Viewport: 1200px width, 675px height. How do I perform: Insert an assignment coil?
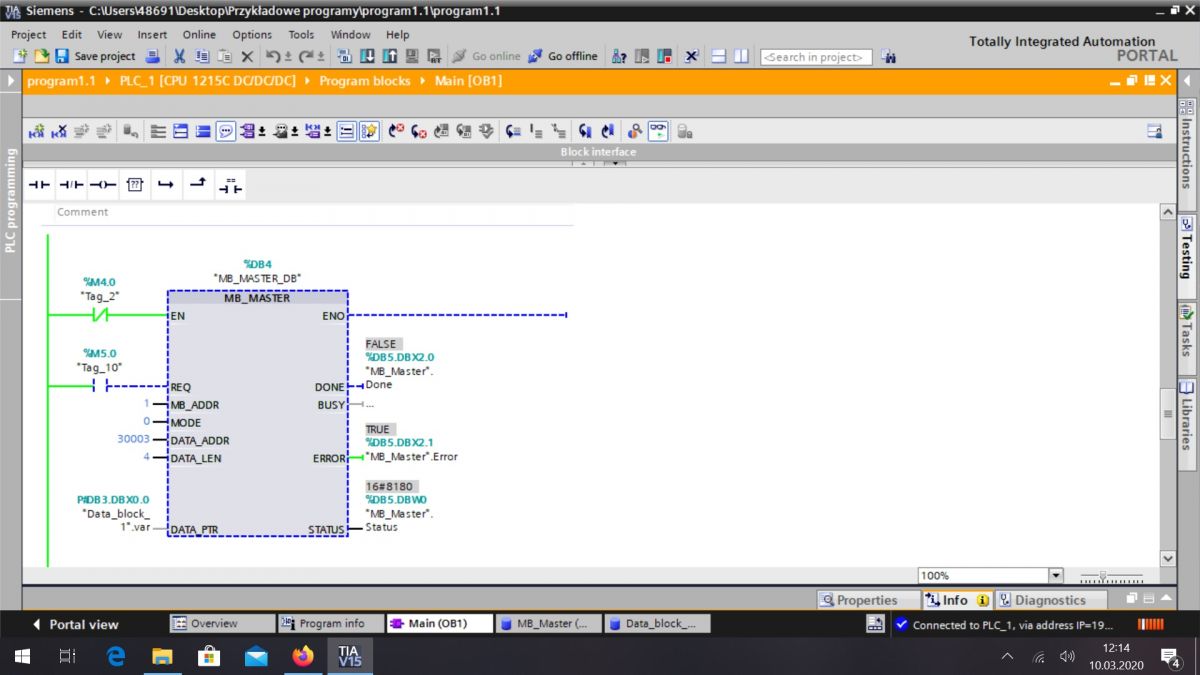[x=103, y=185]
